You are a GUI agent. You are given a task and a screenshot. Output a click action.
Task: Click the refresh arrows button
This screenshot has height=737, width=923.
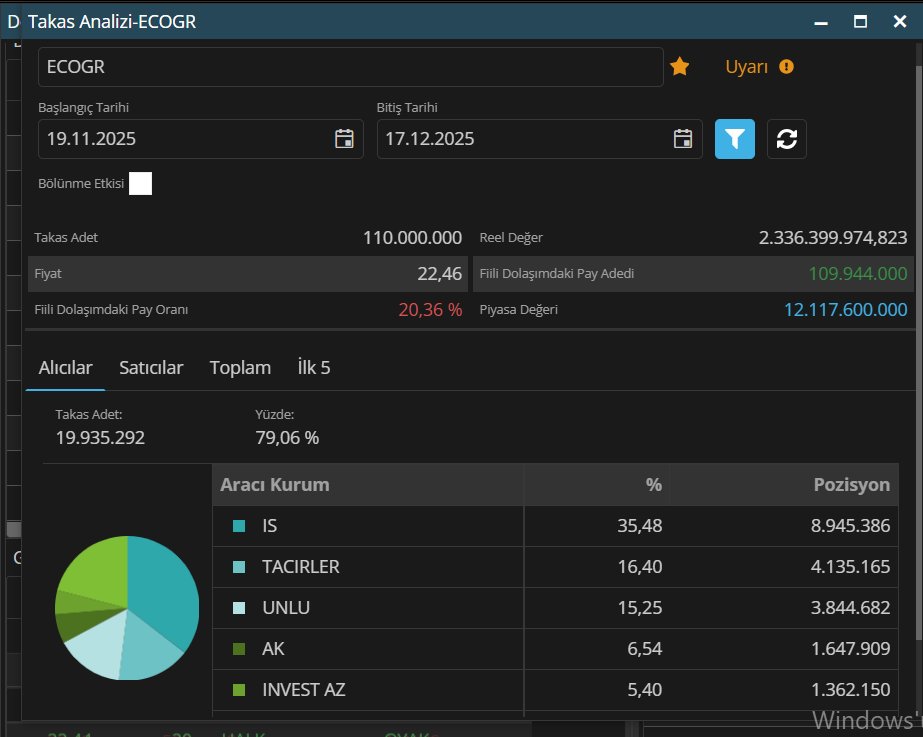click(x=787, y=139)
